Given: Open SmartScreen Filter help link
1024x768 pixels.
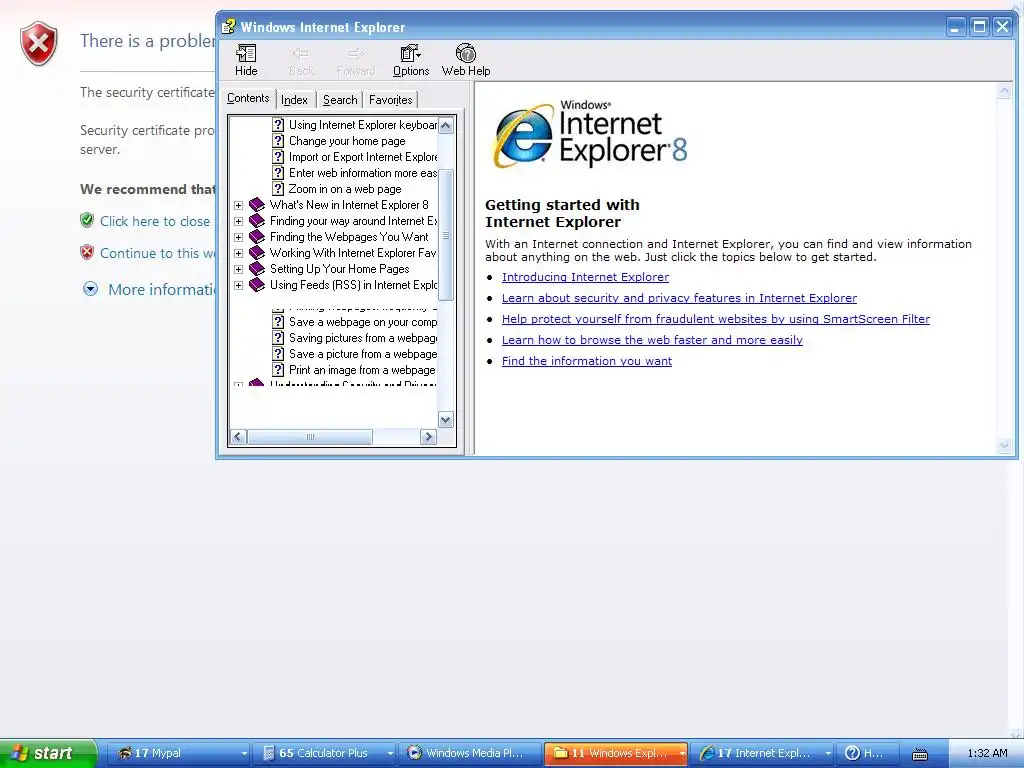Looking at the screenshot, I should (716, 319).
